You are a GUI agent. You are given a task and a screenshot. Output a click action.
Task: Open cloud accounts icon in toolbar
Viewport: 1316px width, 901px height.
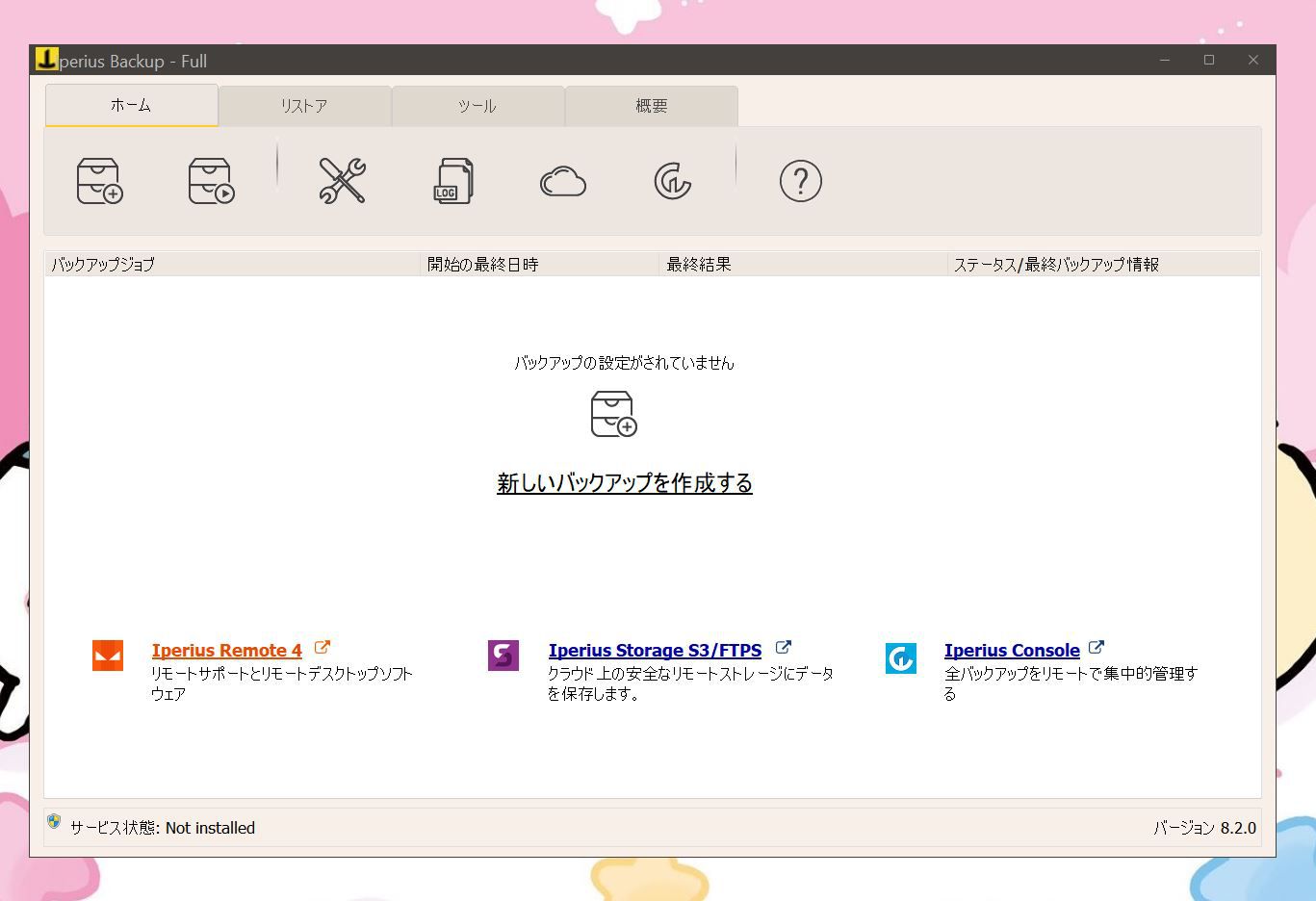tap(563, 182)
